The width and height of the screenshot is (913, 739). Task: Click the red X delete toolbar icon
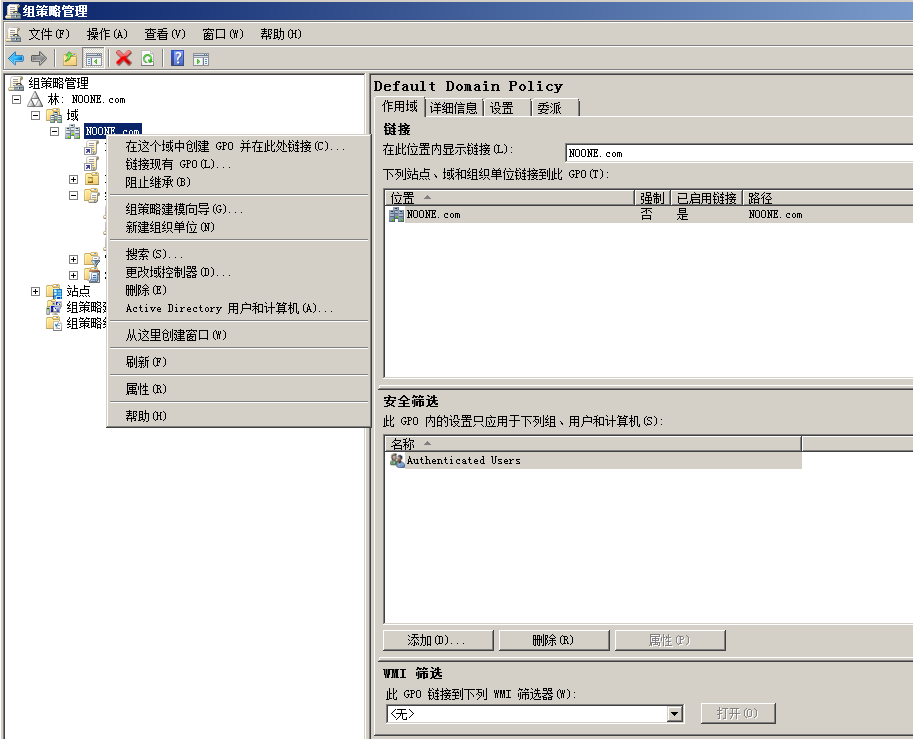coord(123,58)
